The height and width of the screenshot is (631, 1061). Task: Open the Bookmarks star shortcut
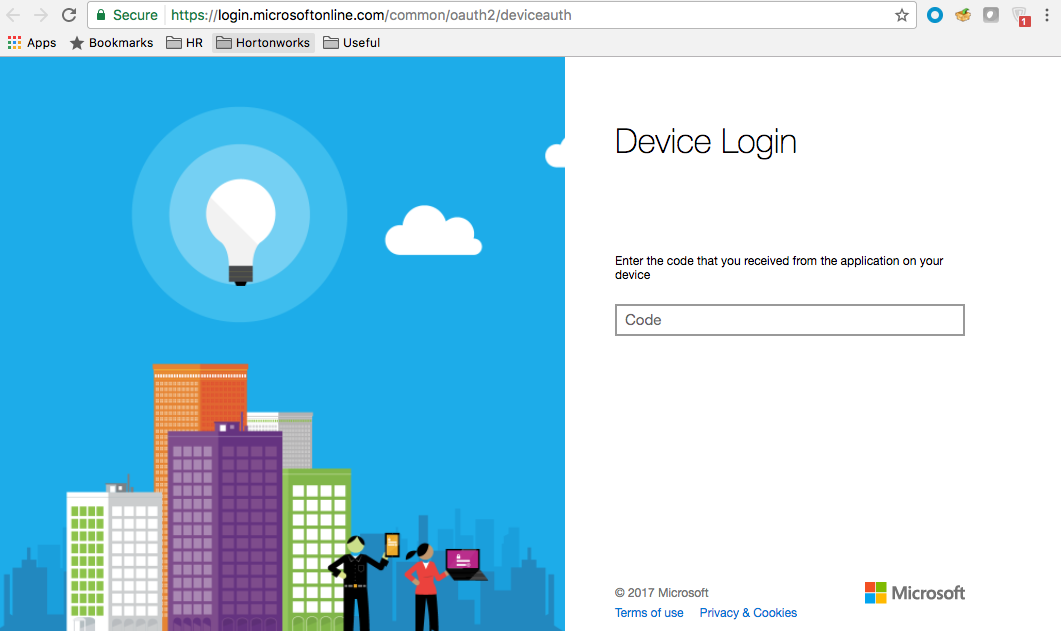(x=111, y=43)
